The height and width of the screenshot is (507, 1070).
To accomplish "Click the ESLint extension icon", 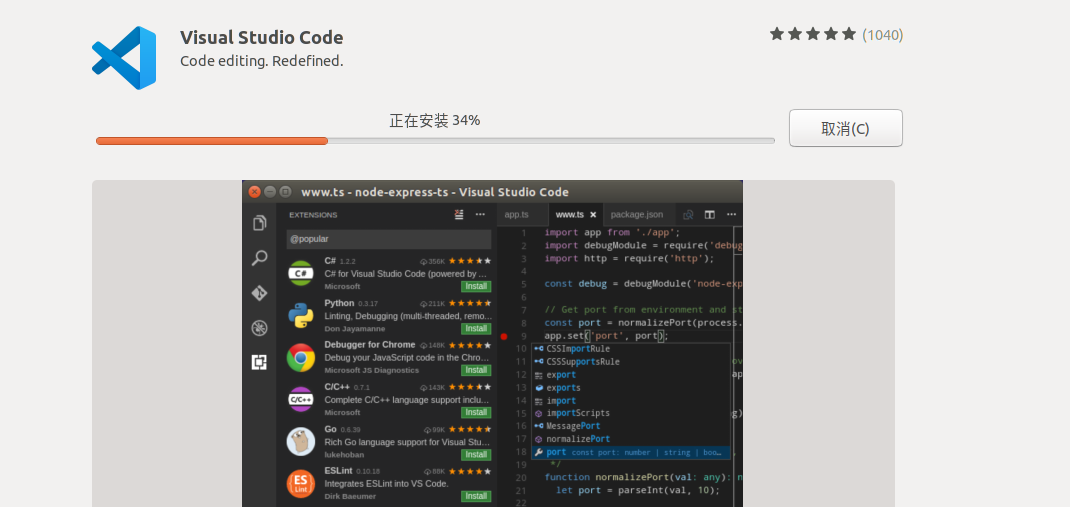I will click(x=300, y=483).
